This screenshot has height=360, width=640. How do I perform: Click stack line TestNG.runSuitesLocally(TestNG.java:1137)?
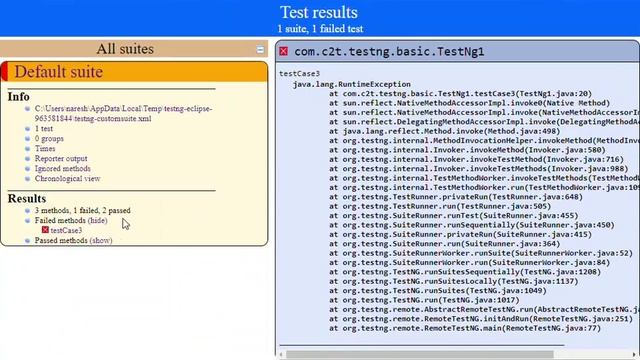pyautogui.click(x=454, y=281)
